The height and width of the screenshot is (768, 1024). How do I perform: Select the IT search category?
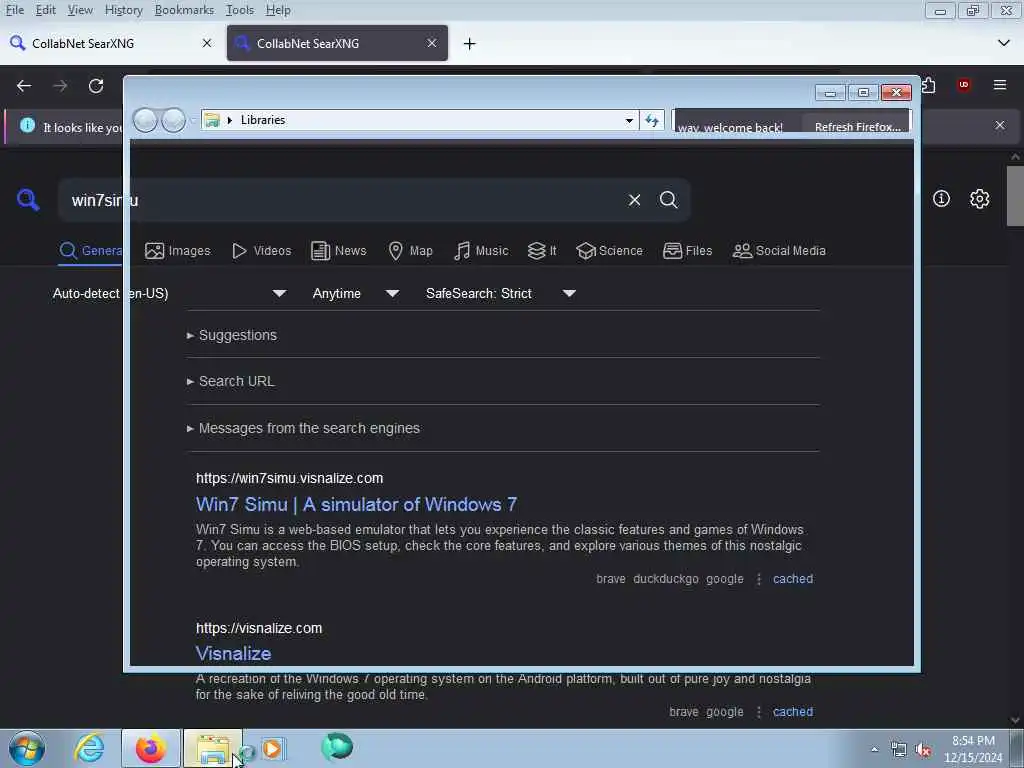(x=542, y=251)
